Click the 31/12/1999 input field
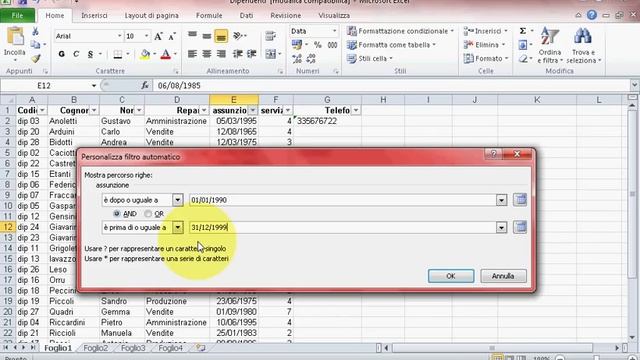640x360 pixels. [342, 227]
